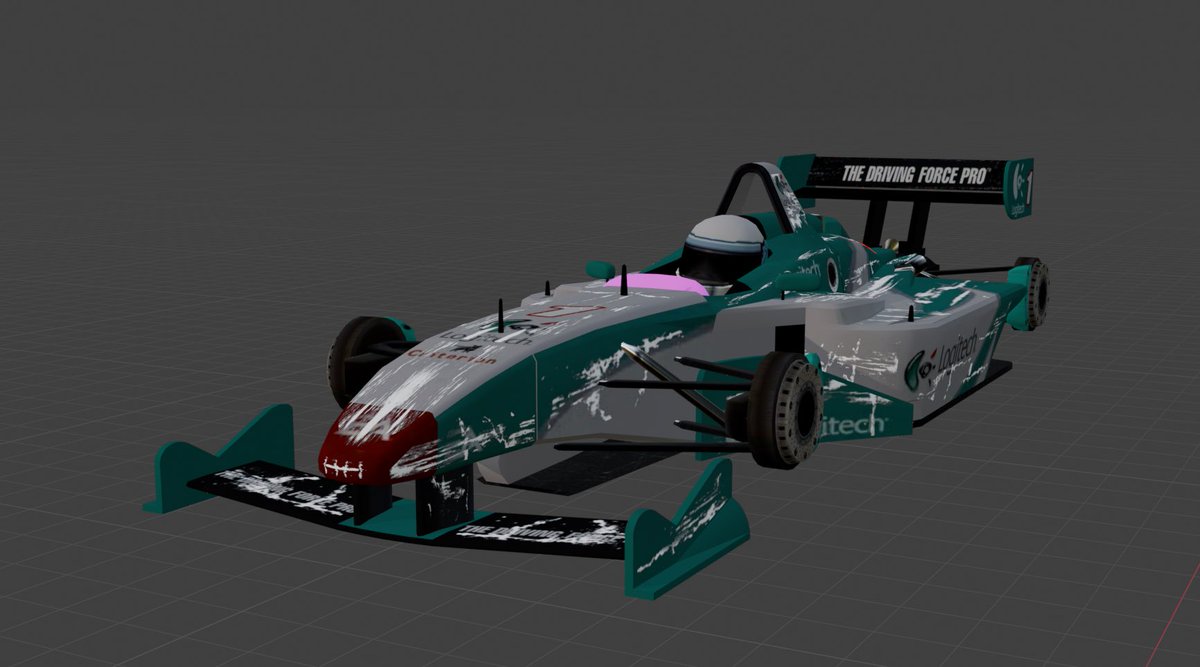The width and height of the screenshot is (1200, 667).
Task: Select the teal side mirror beside the cockpit
Action: click(x=600, y=269)
